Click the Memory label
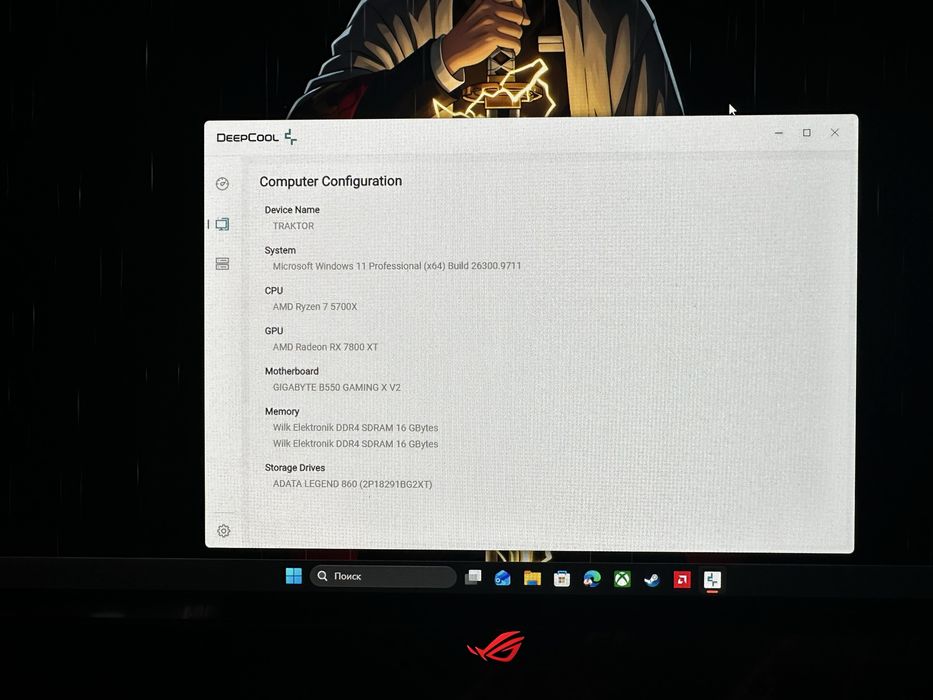The width and height of the screenshot is (933, 700). point(282,412)
